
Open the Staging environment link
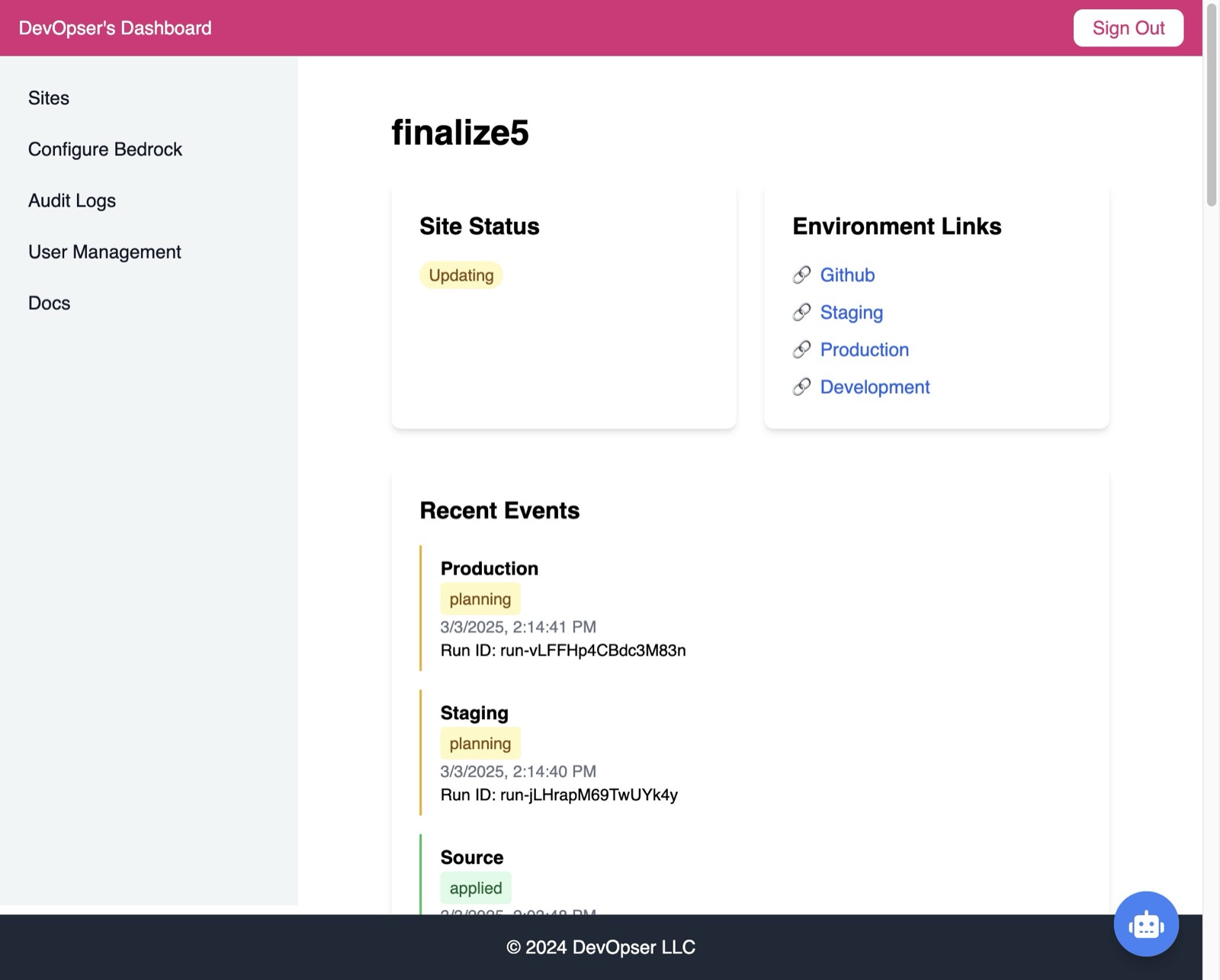pyautogui.click(x=852, y=312)
